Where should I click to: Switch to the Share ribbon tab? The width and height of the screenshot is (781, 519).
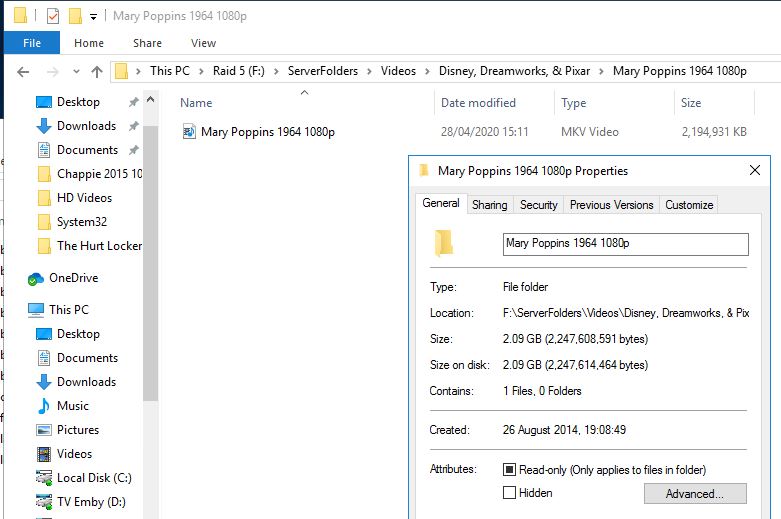pos(147,43)
